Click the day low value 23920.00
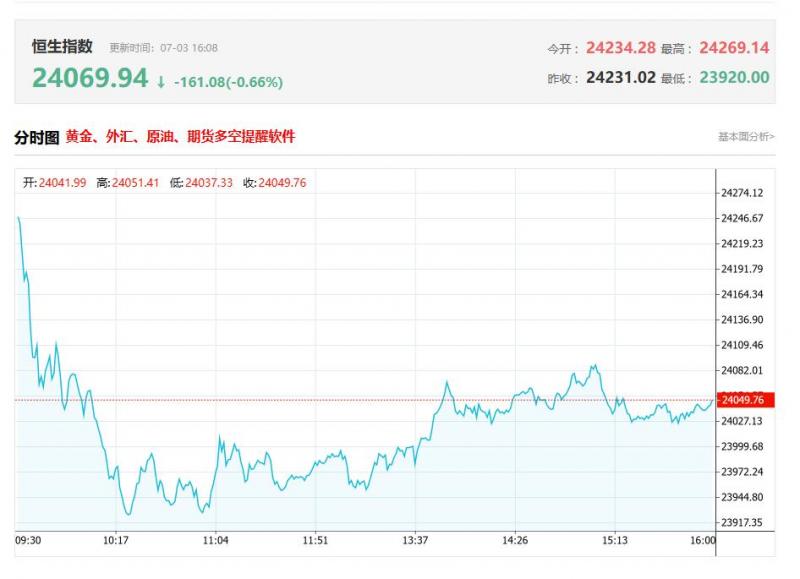 point(734,78)
